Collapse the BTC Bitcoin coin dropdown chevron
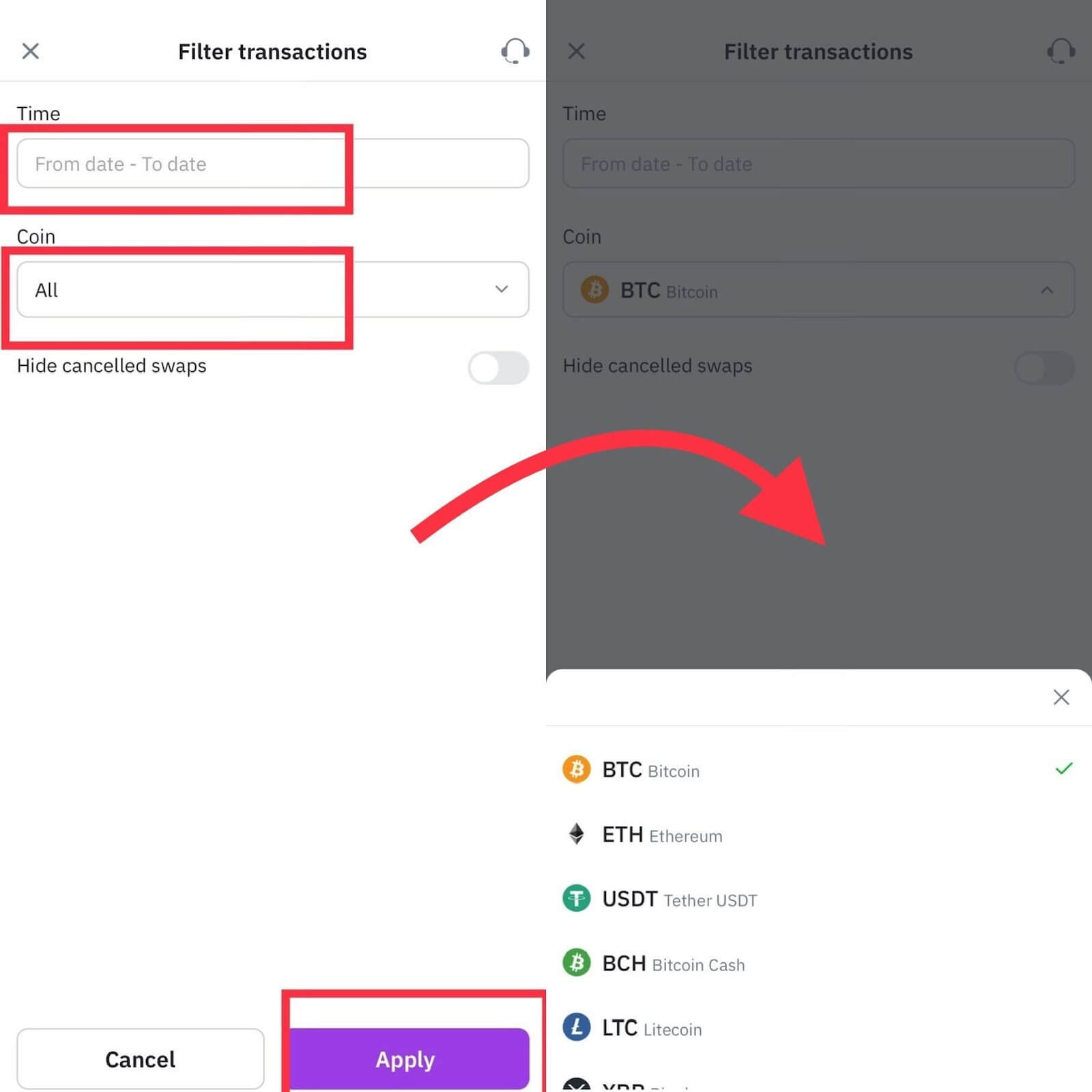 [1047, 290]
